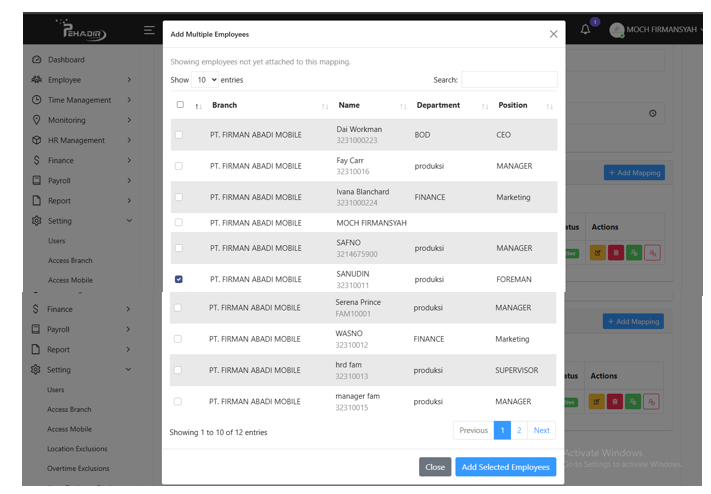This screenshot has width=711, height=494.
Task: Expand the Employee menu chevron in sidebar
Action: (129, 80)
